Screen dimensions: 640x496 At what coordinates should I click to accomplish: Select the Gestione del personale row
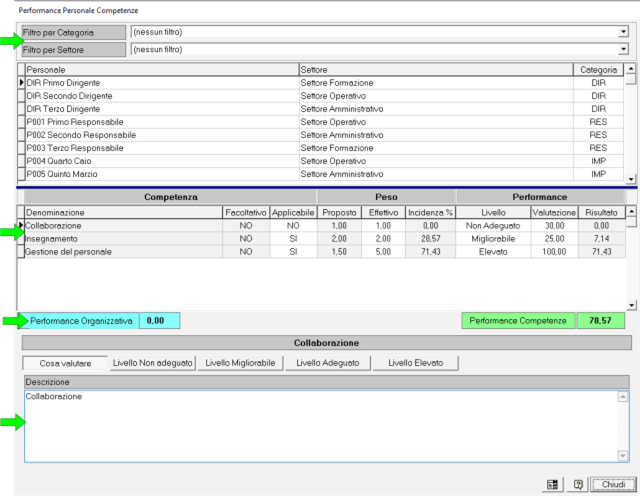(x=120, y=252)
